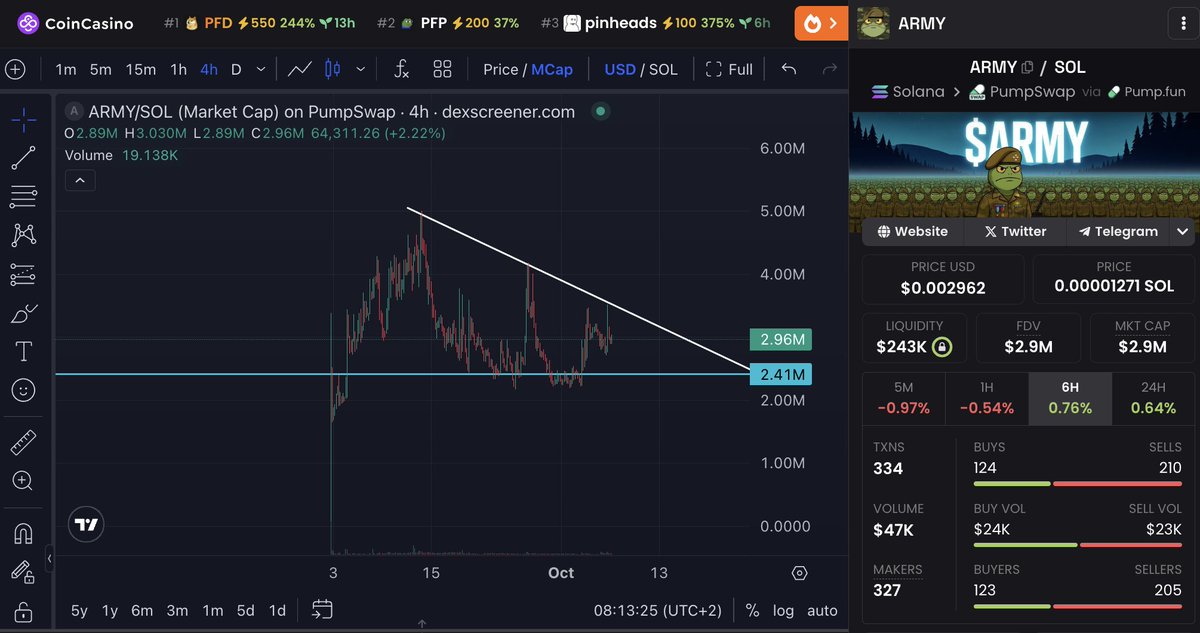1200x633 pixels.
Task: Select the 1H price change tab
Action: point(986,398)
